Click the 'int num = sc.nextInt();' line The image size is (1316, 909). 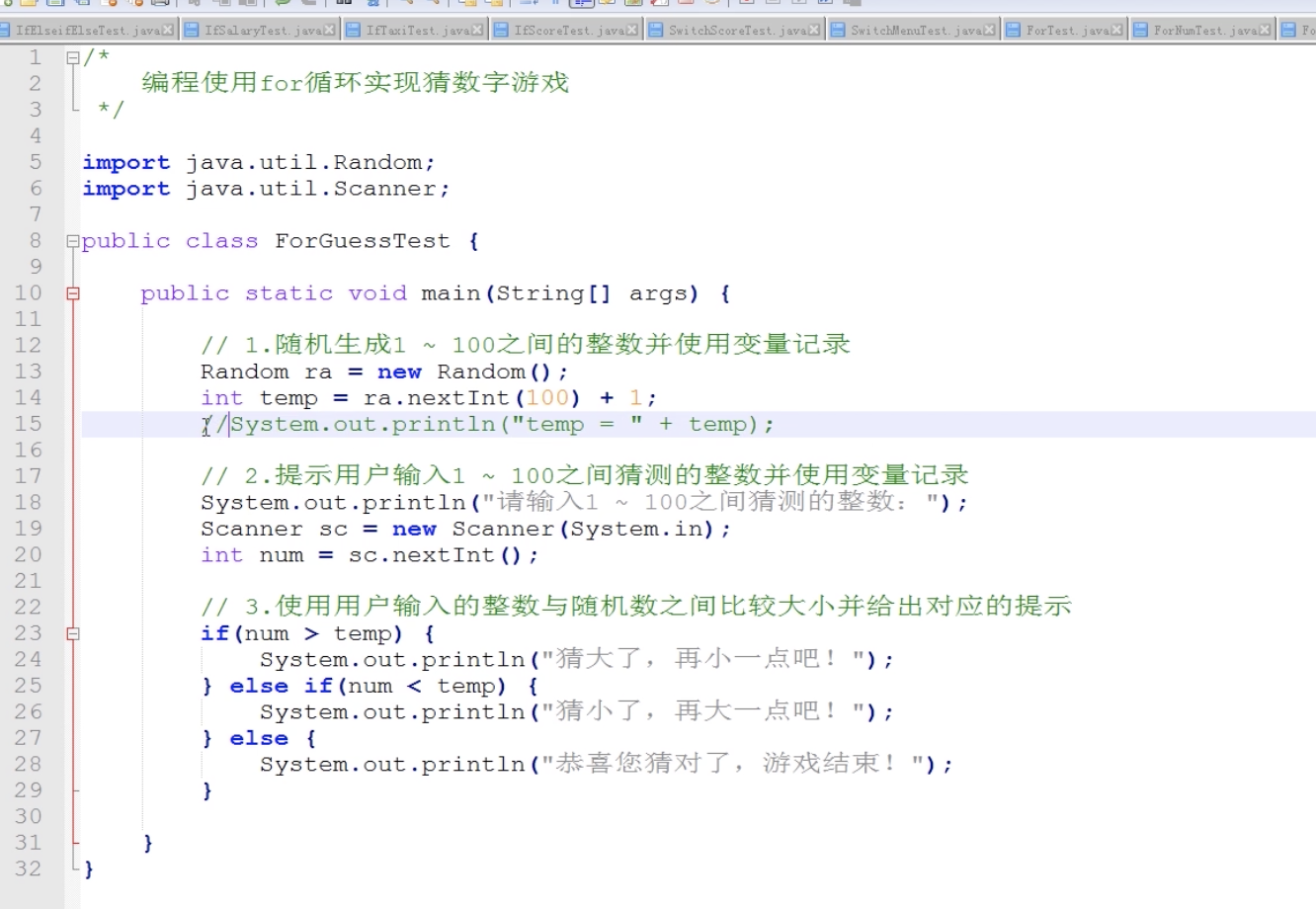(370, 555)
